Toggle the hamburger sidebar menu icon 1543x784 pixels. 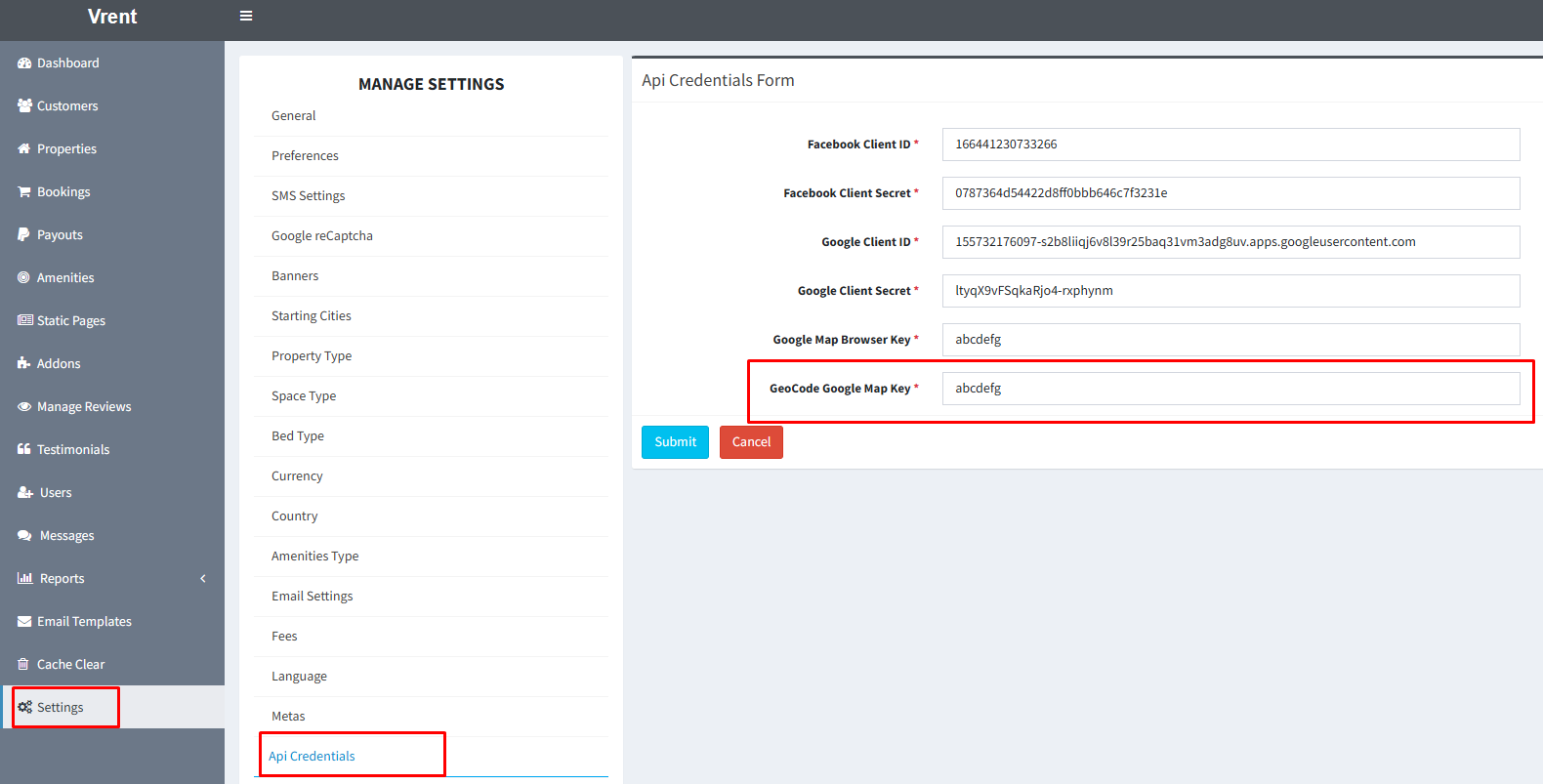click(x=246, y=16)
